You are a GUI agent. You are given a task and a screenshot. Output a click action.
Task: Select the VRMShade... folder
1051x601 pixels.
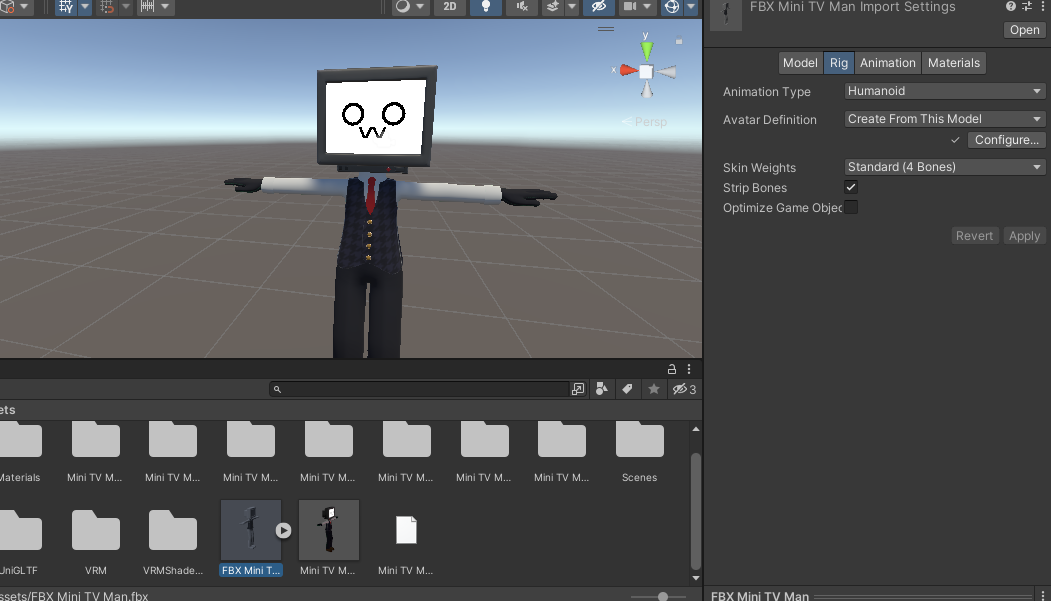pyautogui.click(x=173, y=541)
